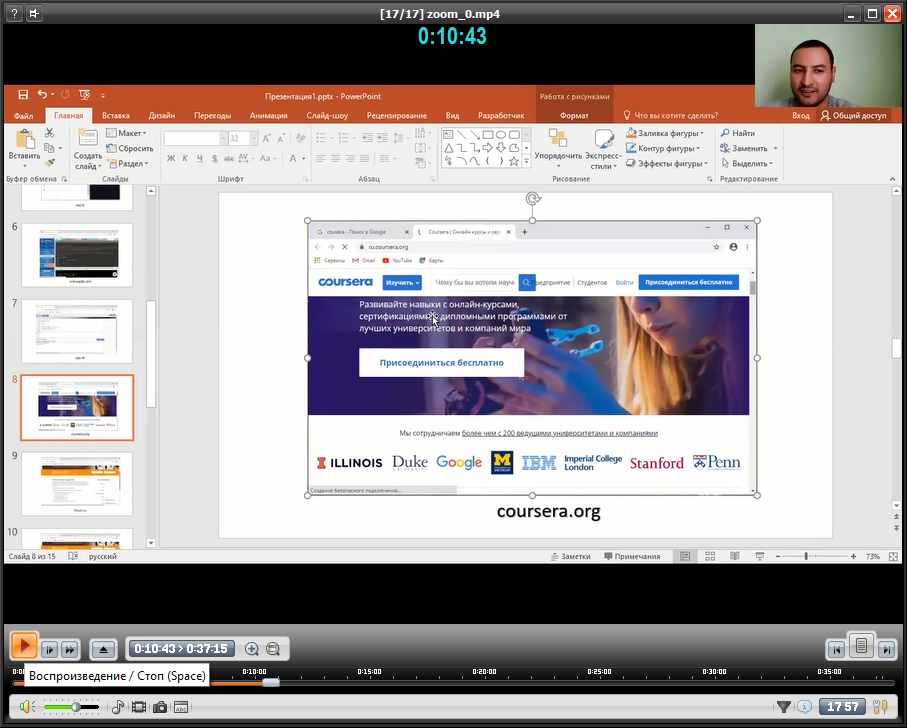The height and width of the screenshot is (728, 907).
Task: Click the magnifier-plus zoom icon in the player
Action: [252, 649]
